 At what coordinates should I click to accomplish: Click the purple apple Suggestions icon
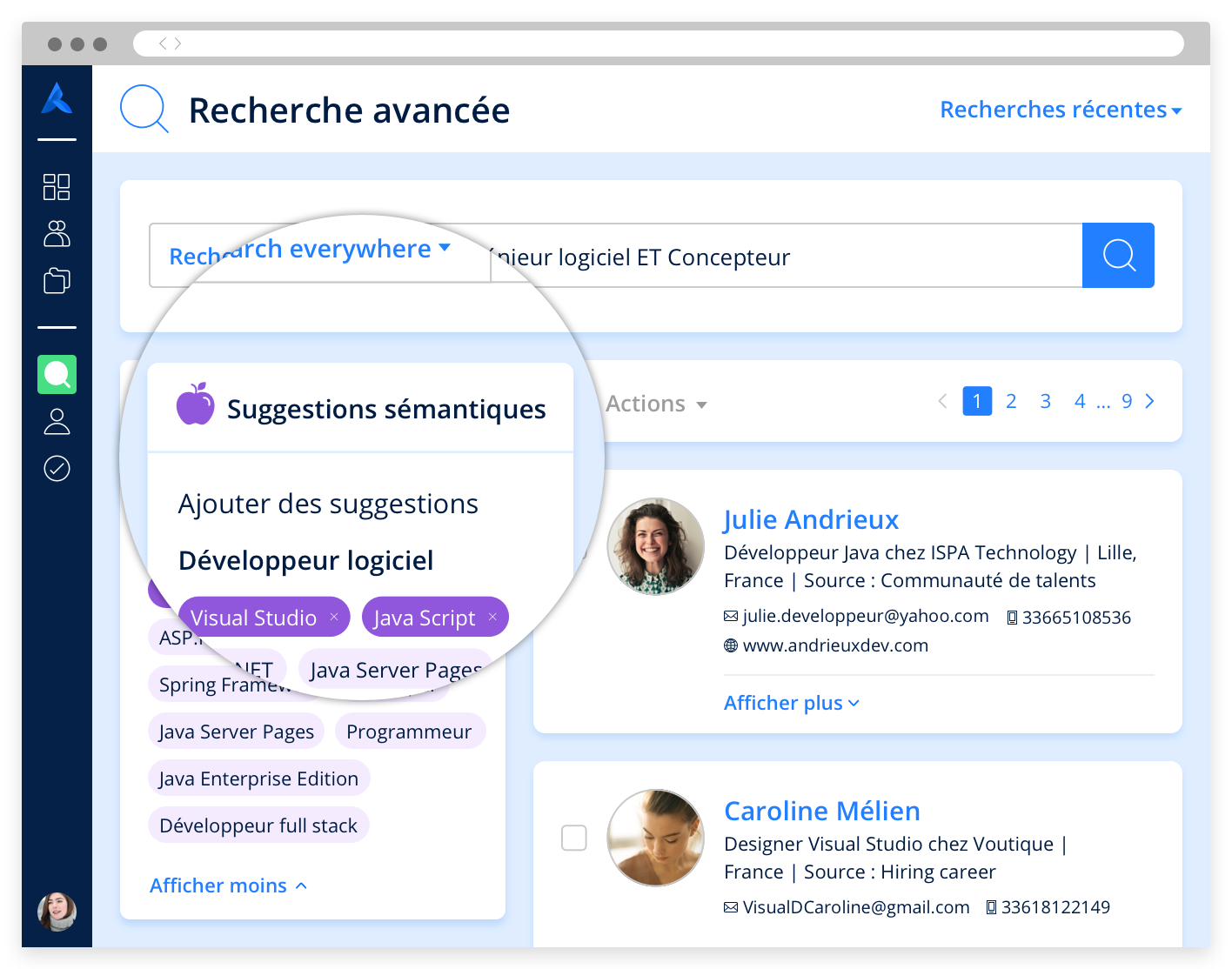point(195,404)
